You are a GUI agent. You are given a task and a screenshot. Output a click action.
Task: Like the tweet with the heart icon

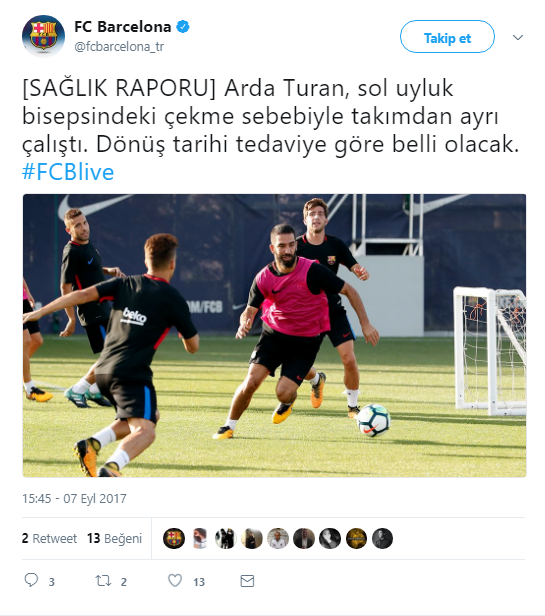(x=175, y=580)
